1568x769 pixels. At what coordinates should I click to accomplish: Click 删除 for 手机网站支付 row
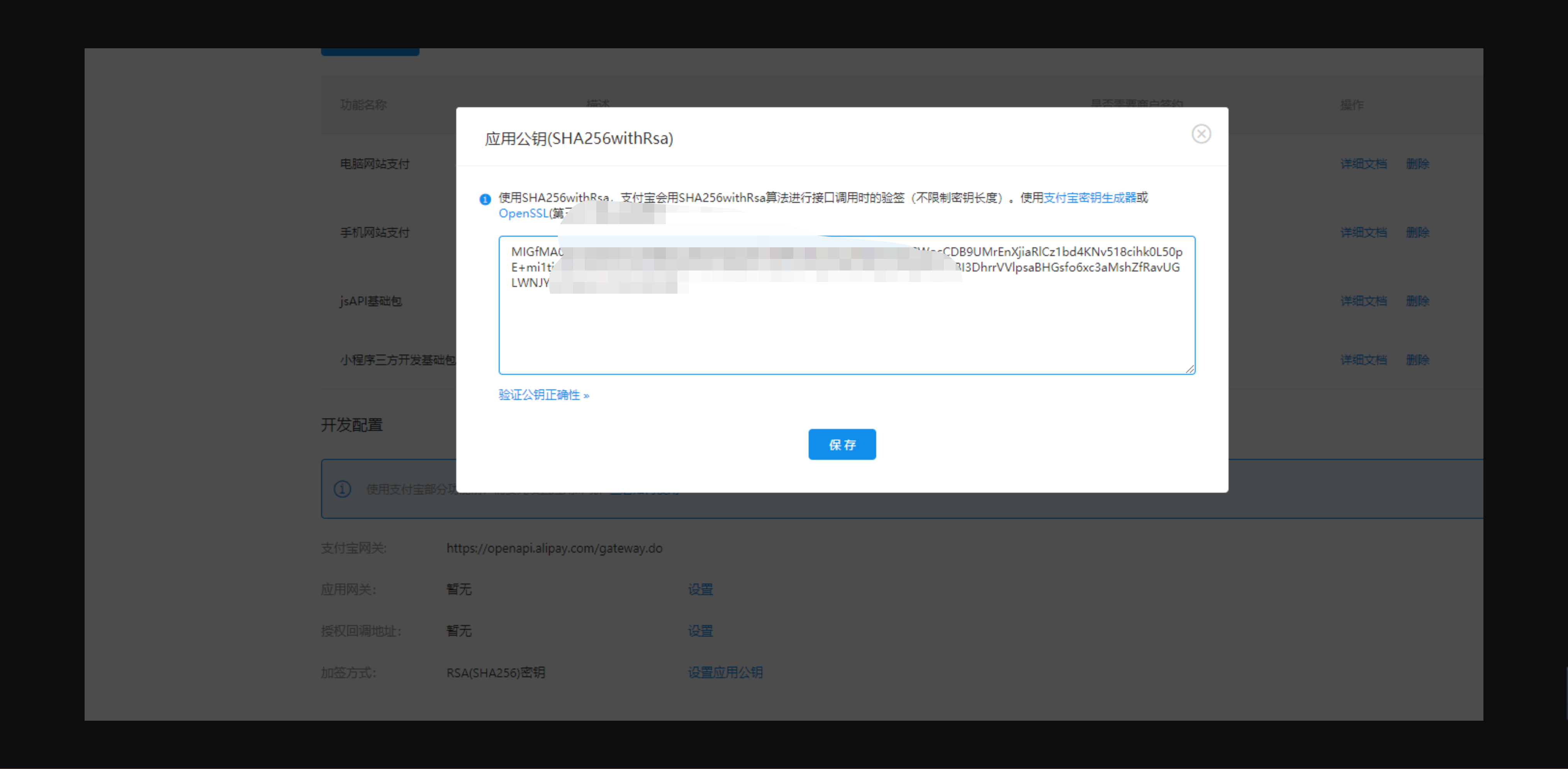1417,233
